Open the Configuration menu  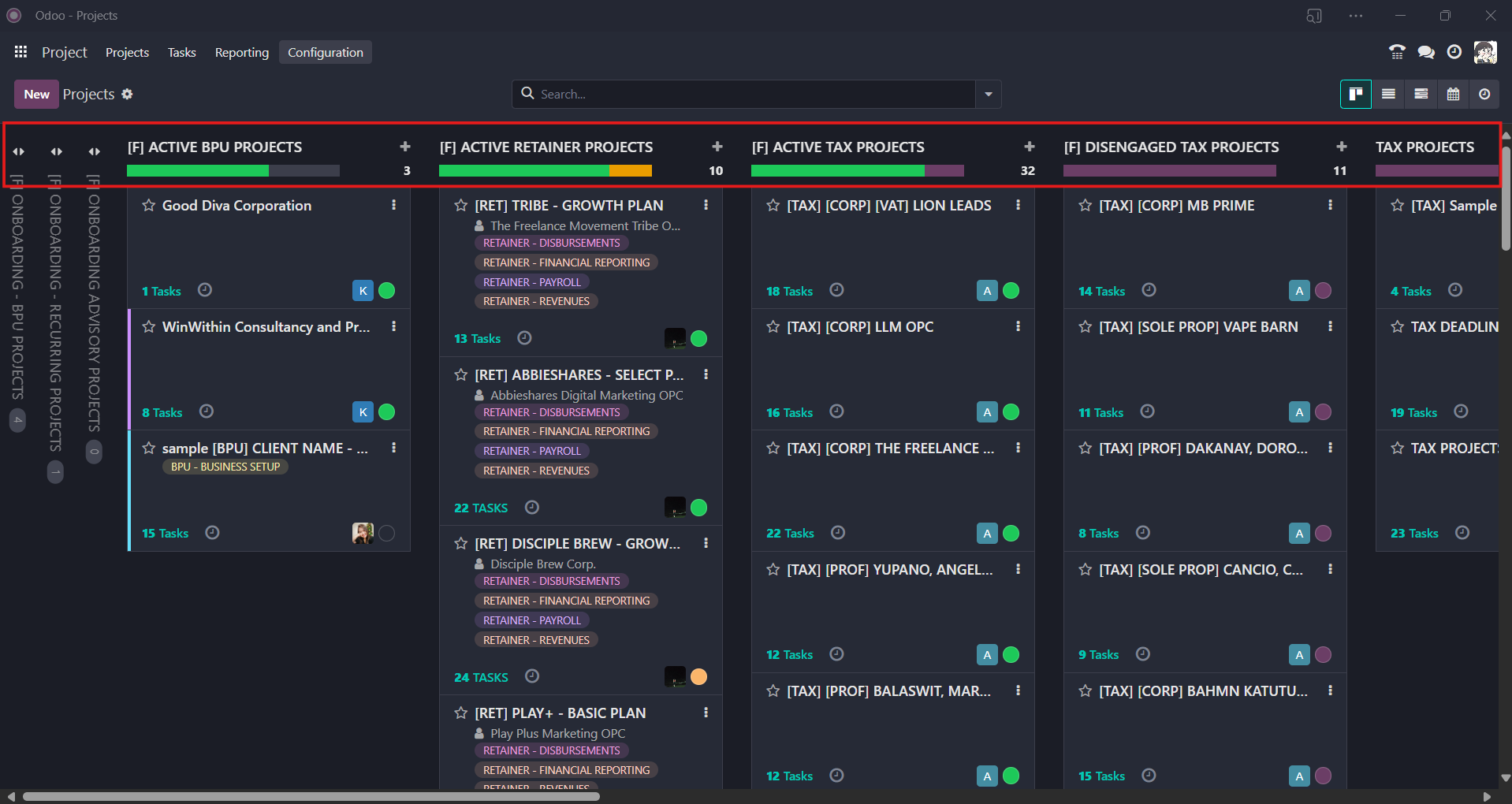tap(325, 53)
